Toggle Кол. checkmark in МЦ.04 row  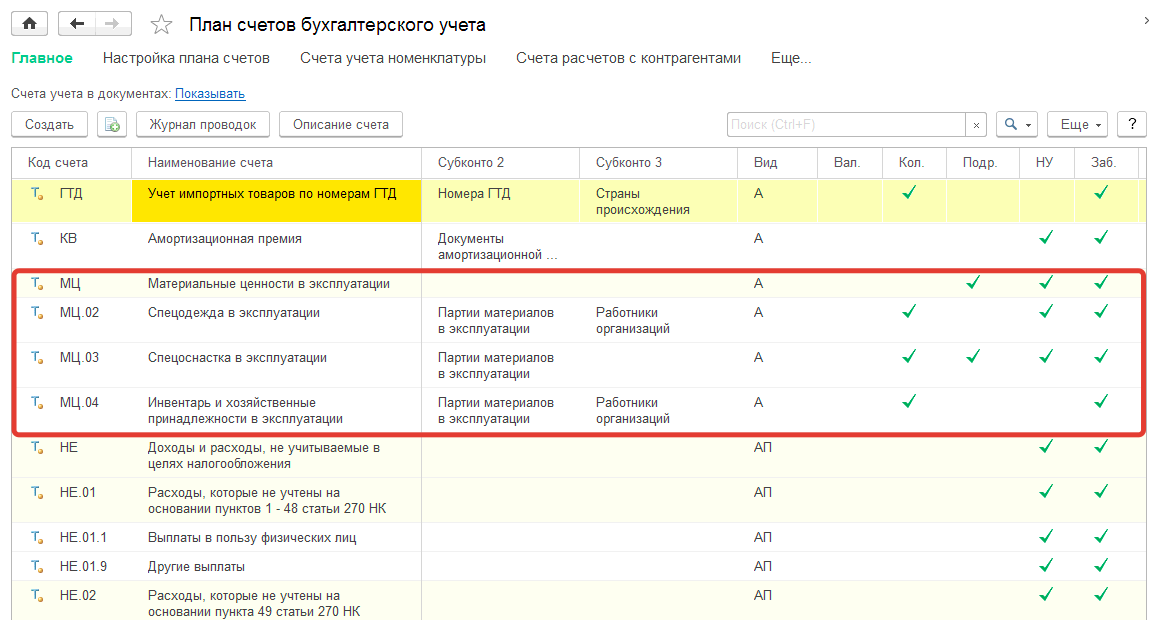pyautogui.click(x=909, y=401)
